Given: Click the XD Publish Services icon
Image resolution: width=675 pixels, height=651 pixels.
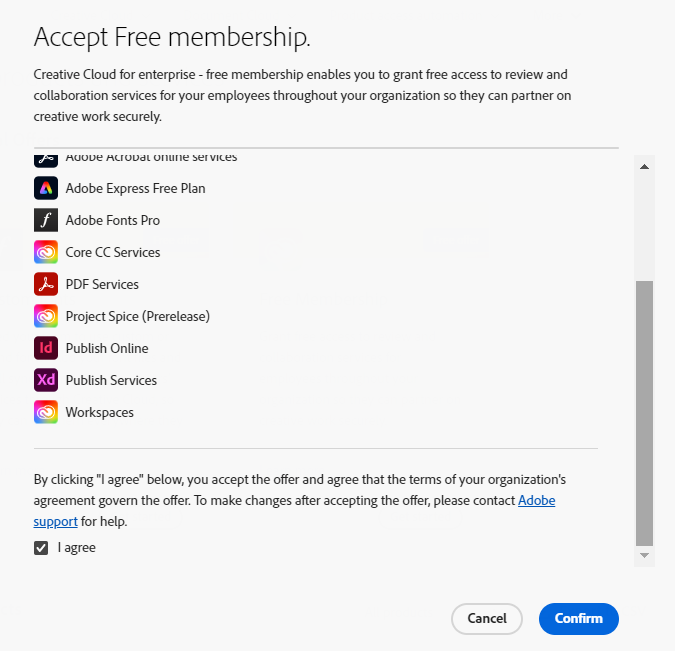Looking at the screenshot, I should [46, 380].
